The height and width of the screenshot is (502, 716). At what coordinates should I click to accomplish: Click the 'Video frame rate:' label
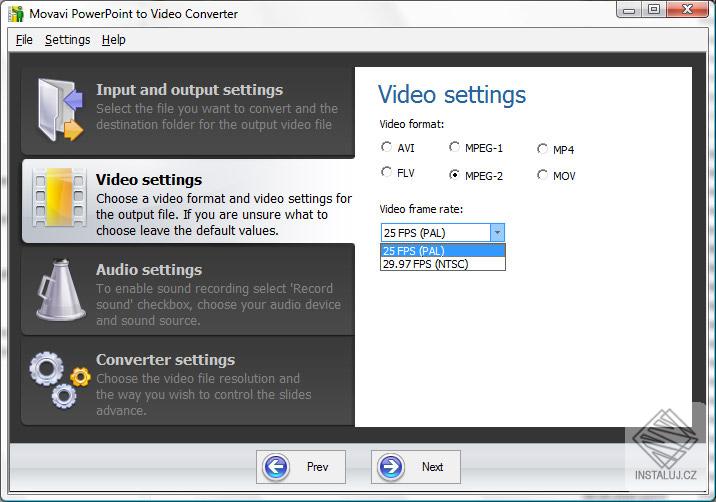(421, 209)
